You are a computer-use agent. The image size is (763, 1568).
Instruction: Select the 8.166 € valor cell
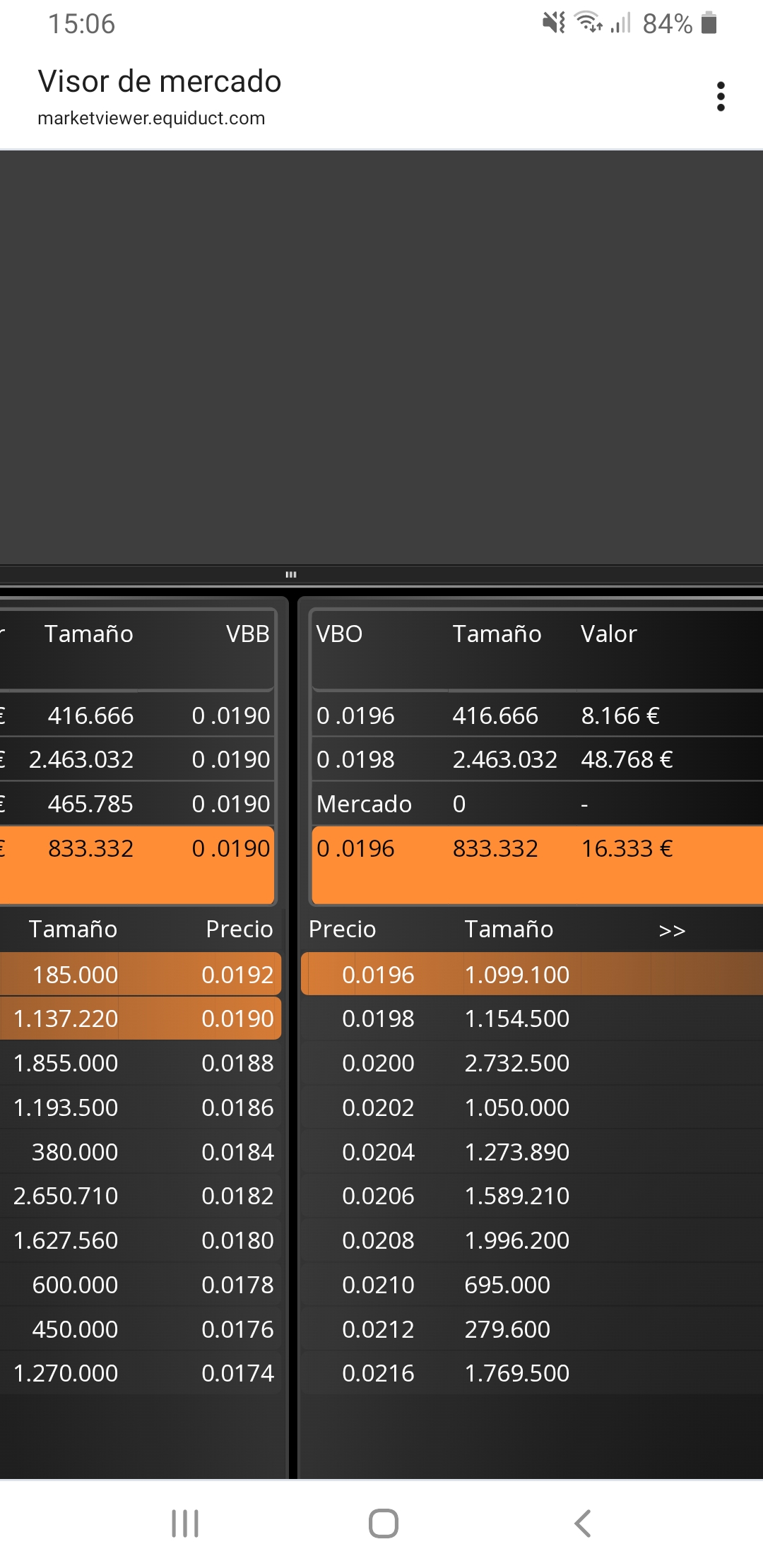[x=620, y=715]
